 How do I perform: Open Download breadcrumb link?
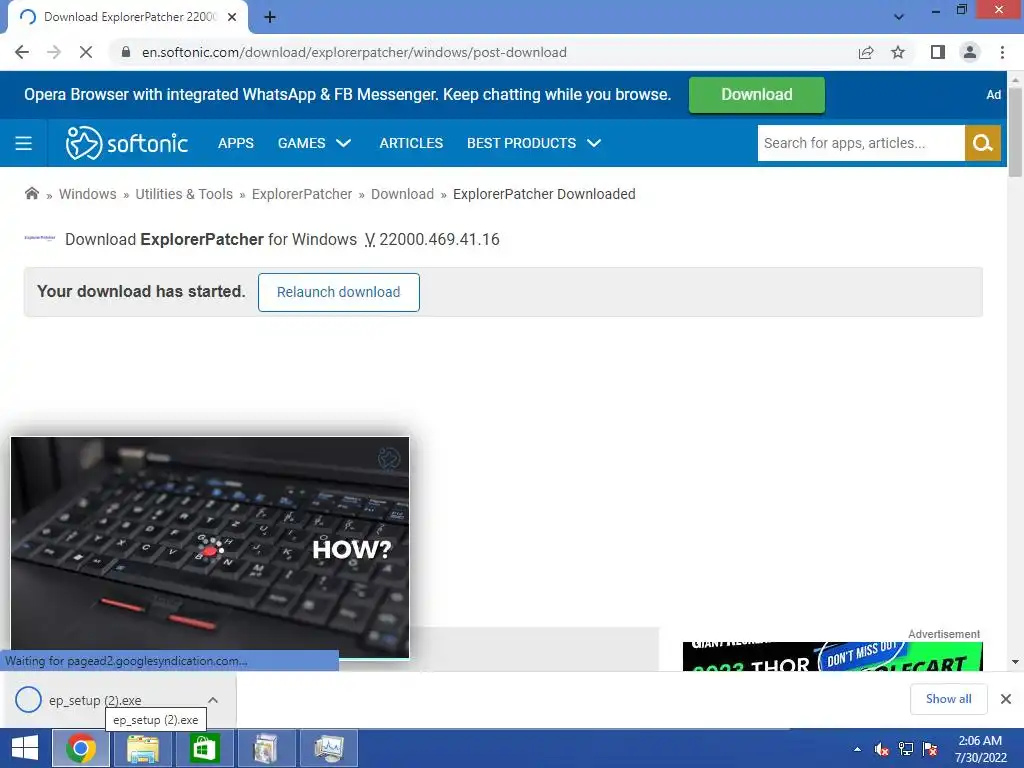(x=402, y=194)
